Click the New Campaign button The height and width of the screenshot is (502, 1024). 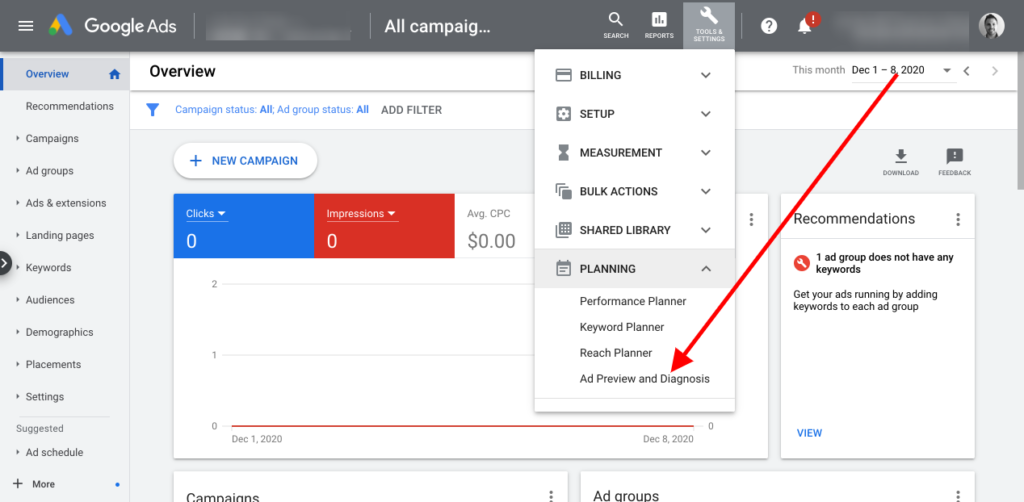coord(245,161)
